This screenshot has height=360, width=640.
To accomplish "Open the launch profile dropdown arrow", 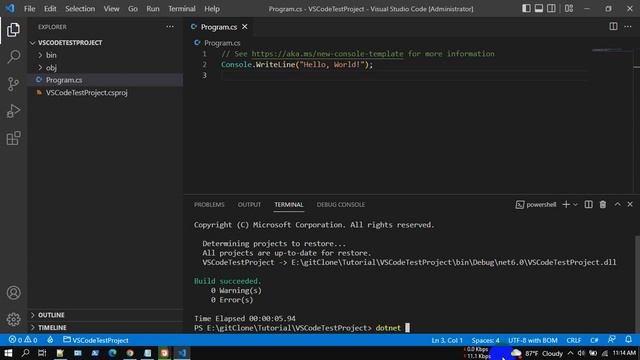I will click(x=576, y=204).
